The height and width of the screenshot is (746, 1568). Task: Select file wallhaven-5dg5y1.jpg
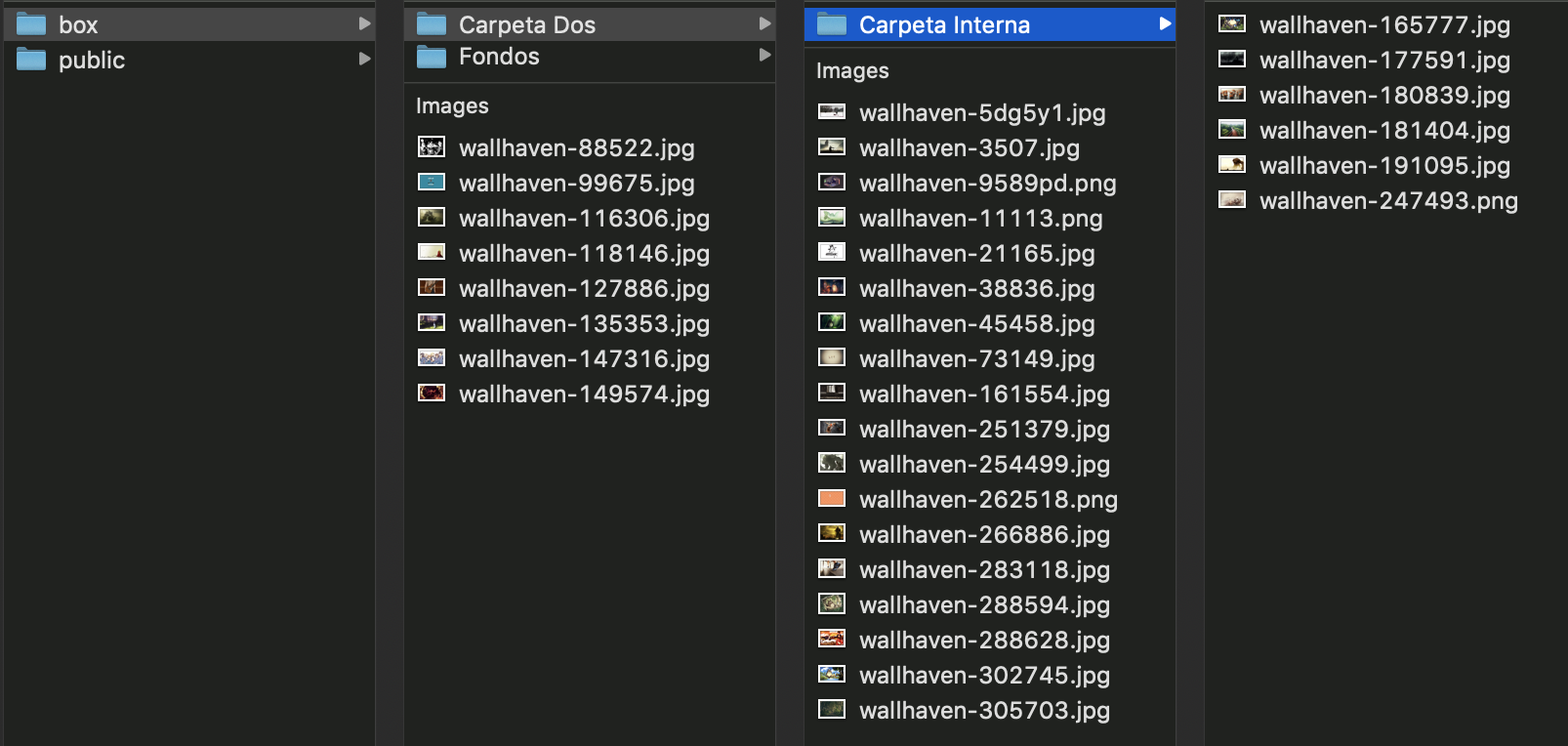point(981,113)
